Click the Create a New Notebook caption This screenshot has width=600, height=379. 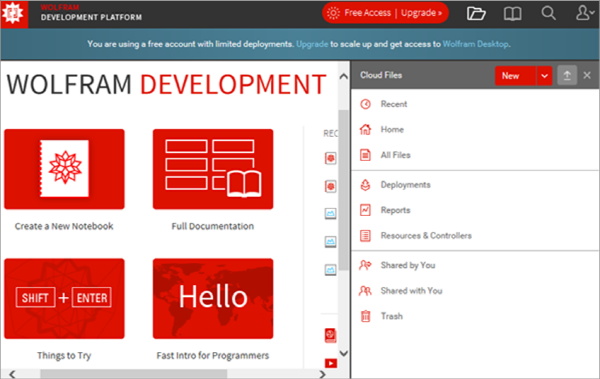coord(64,226)
